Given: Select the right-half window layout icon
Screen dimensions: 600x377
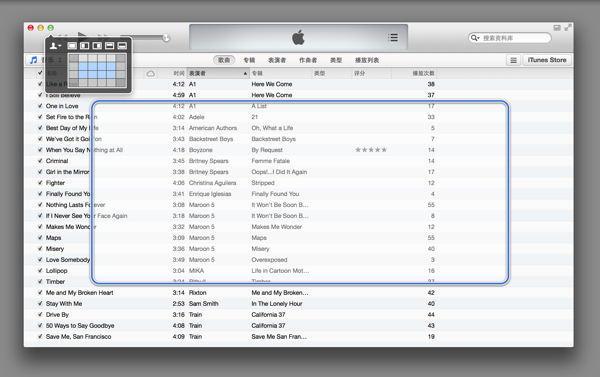Looking at the screenshot, I should pos(97,46).
